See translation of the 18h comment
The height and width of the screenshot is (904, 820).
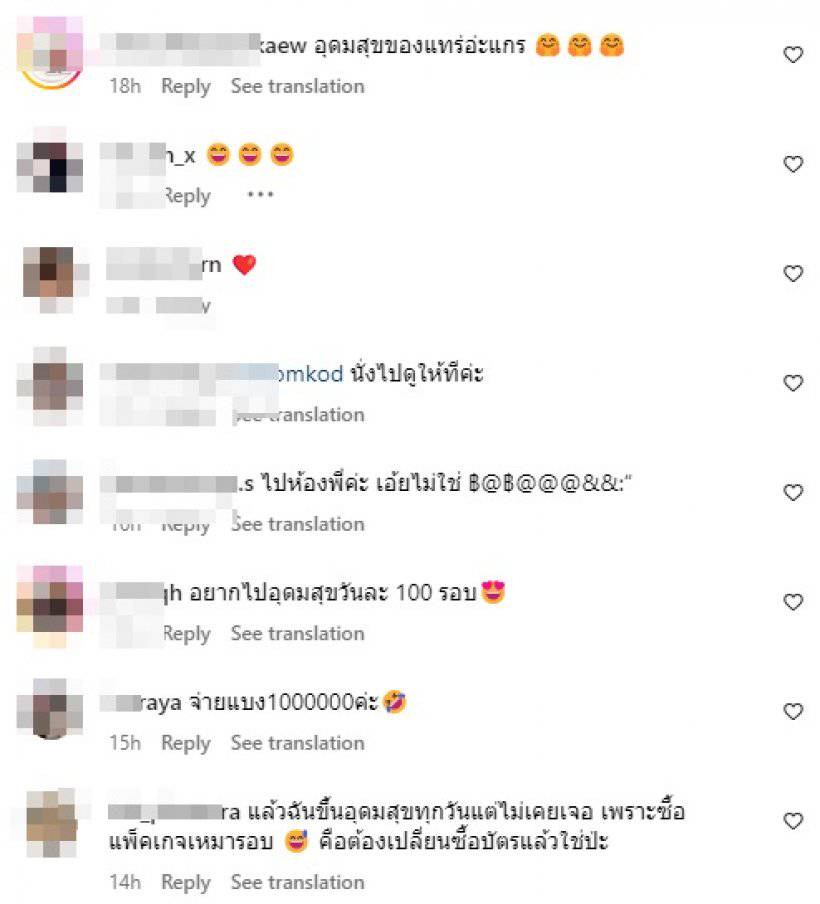pyautogui.click(x=298, y=86)
